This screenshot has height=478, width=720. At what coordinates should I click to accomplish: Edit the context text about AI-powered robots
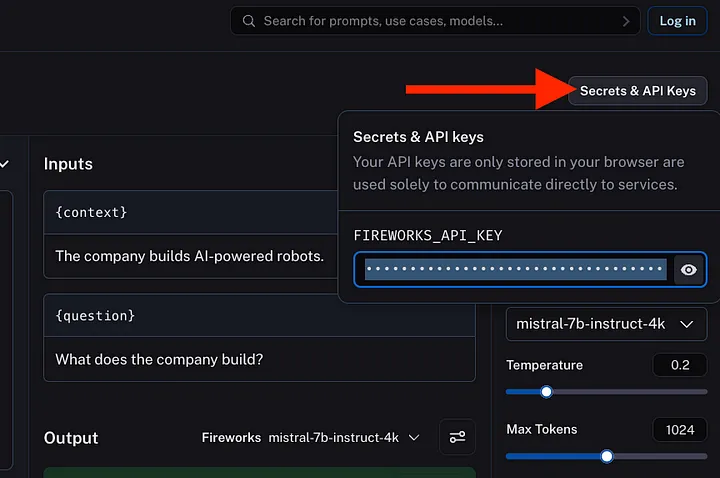(190, 256)
